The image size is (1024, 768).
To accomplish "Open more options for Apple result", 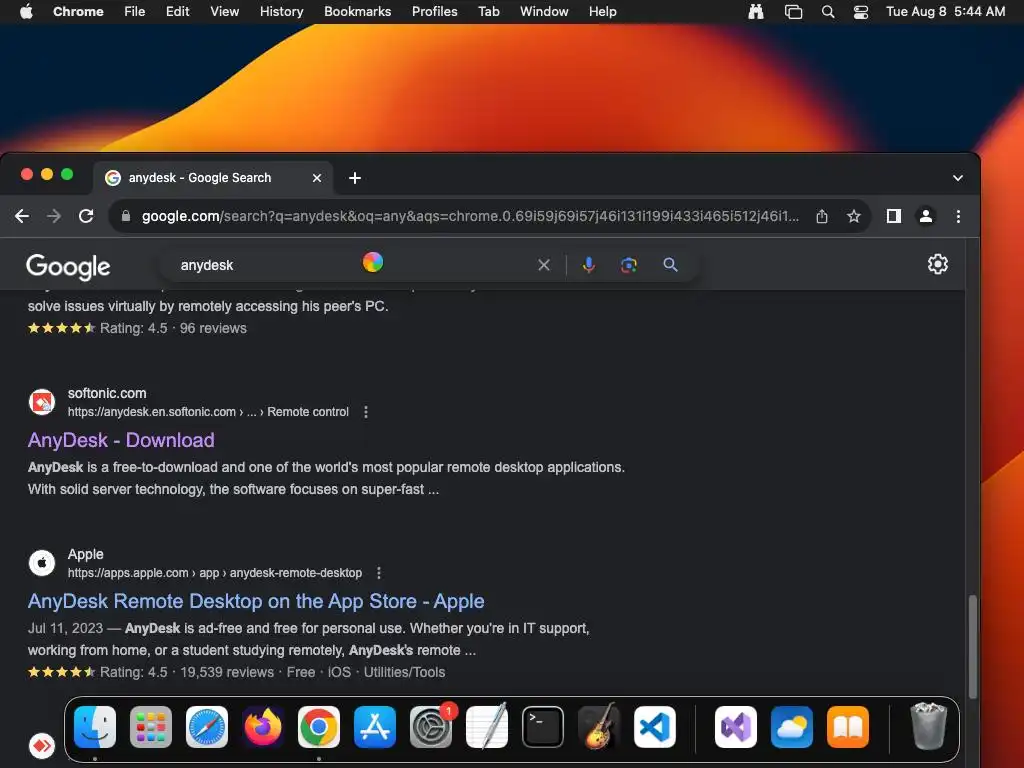I will click(x=379, y=573).
